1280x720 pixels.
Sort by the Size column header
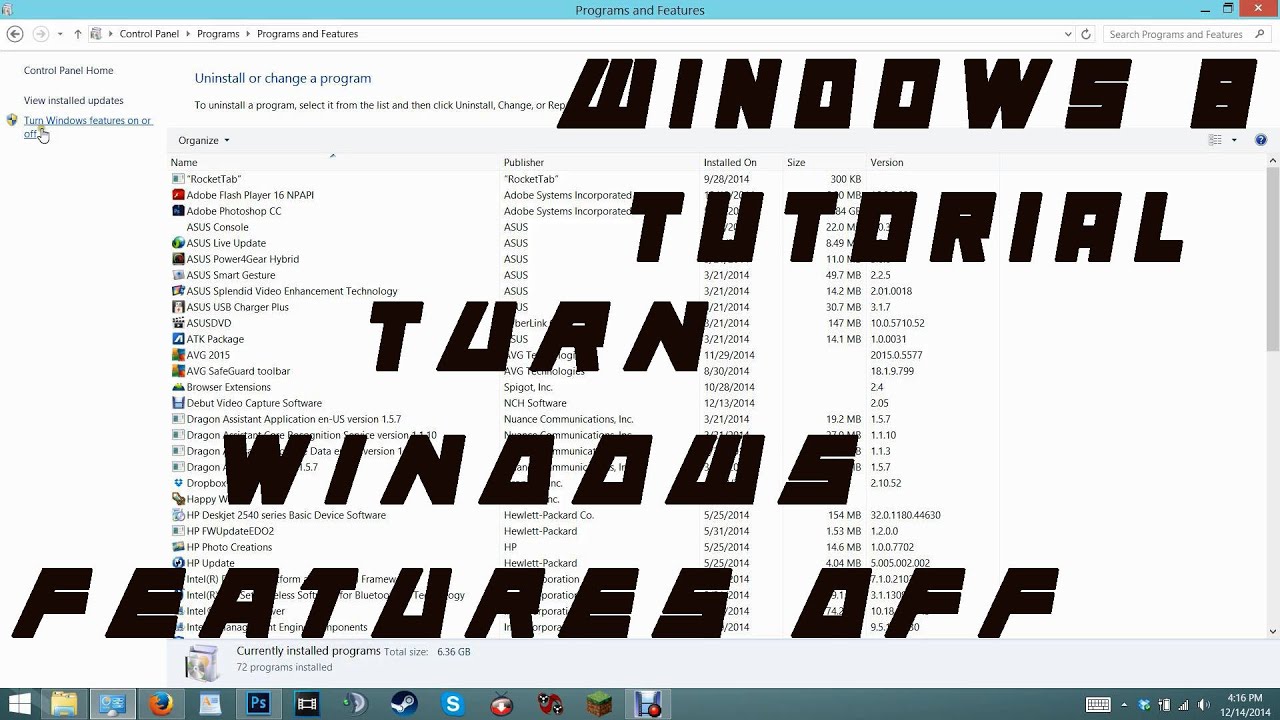click(x=825, y=162)
